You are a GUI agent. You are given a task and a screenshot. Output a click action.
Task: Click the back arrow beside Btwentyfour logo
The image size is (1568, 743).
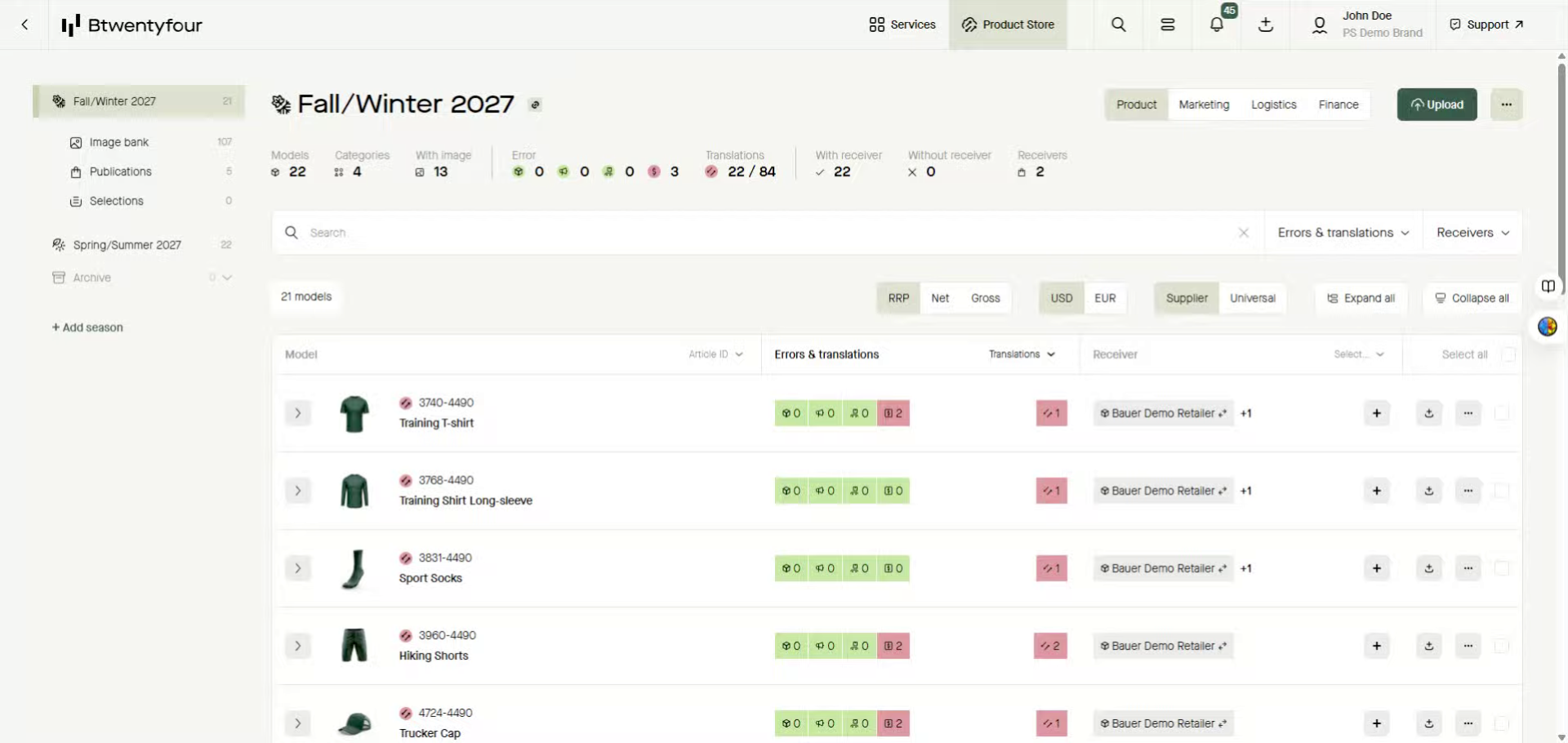click(24, 24)
